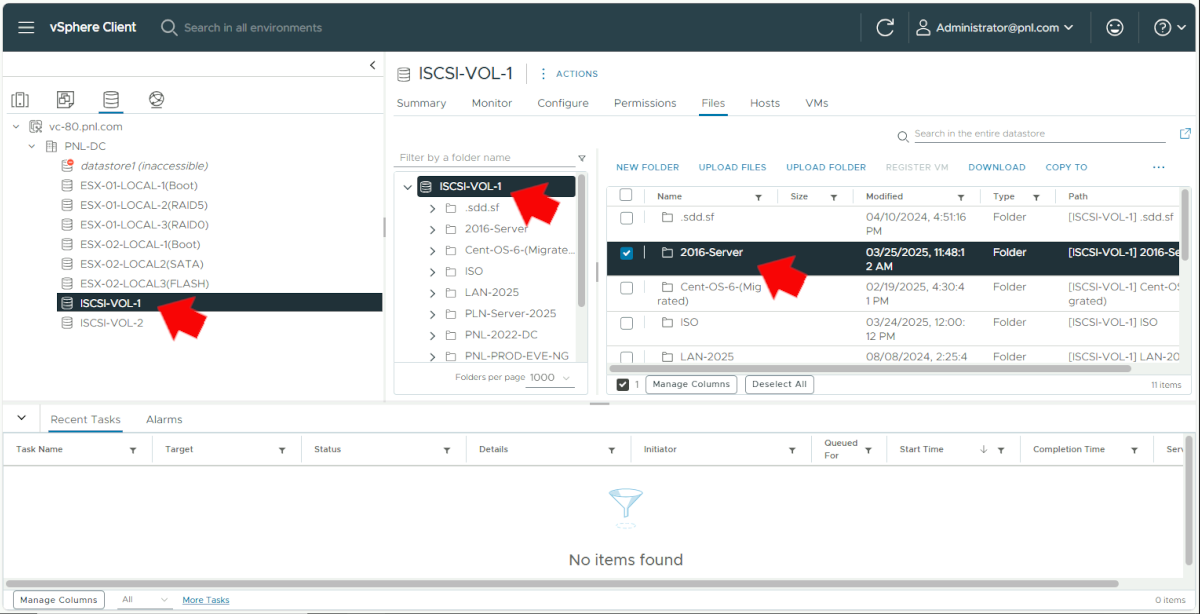Click COPY TO button
This screenshot has width=1200, height=614.
tap(1066, 167)
